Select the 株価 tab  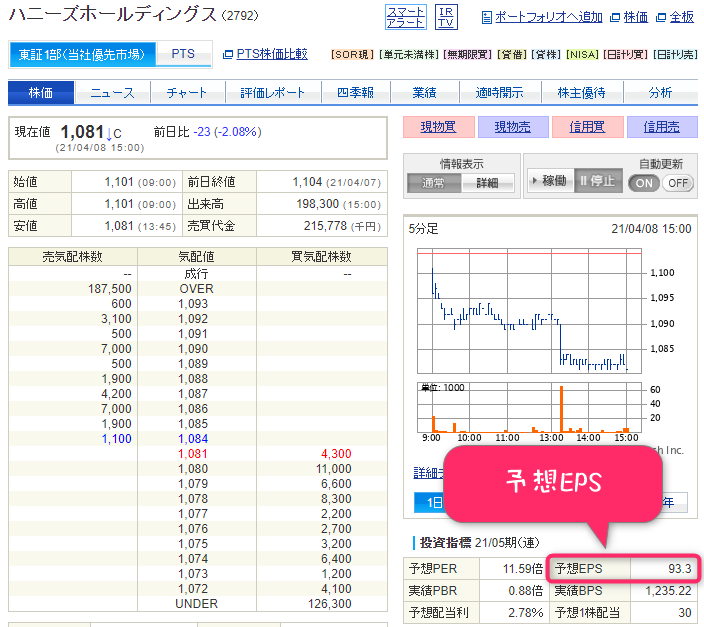pyautogui.click(x=41, y=93)
